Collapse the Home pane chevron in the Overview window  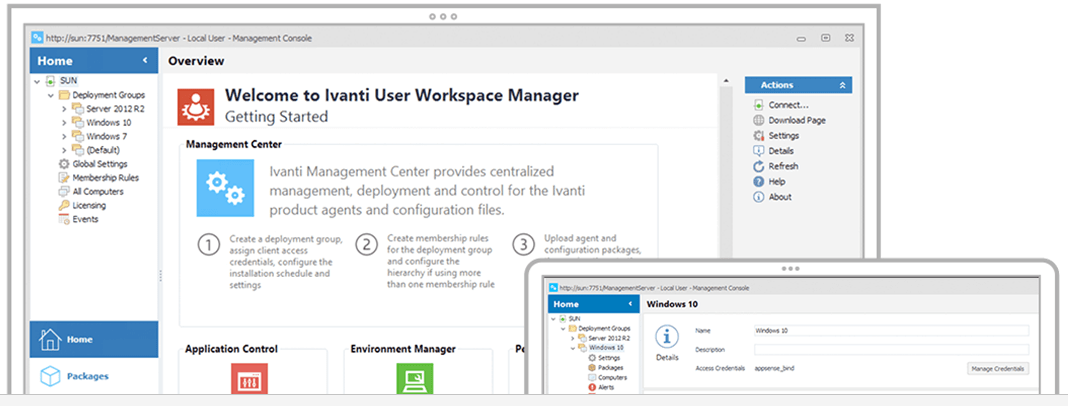point(145,61)
